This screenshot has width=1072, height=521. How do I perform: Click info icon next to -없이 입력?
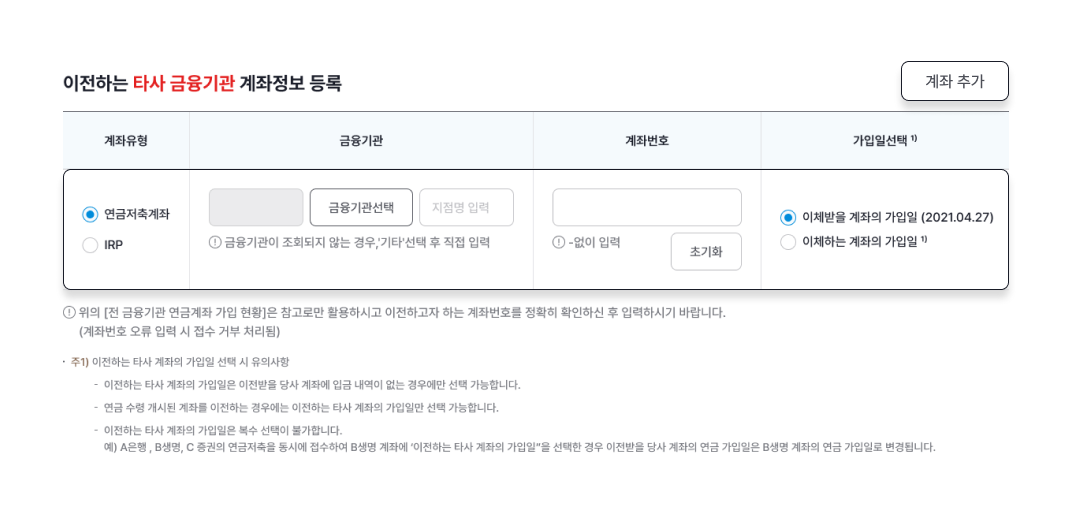click(x=559, y=242)
